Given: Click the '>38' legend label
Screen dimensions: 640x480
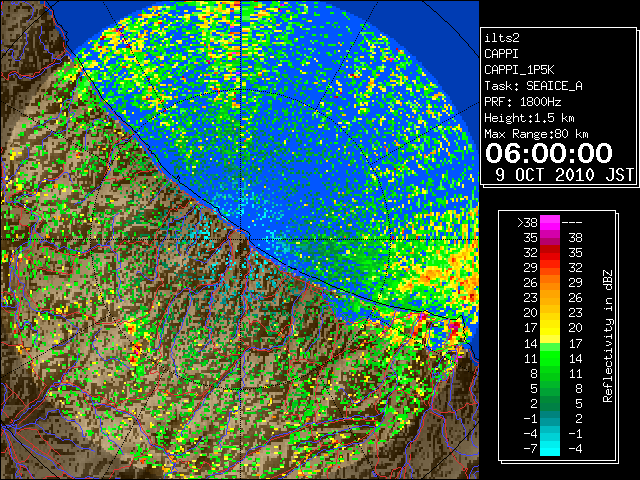Looking at the screenshot, I should (527, 222).
